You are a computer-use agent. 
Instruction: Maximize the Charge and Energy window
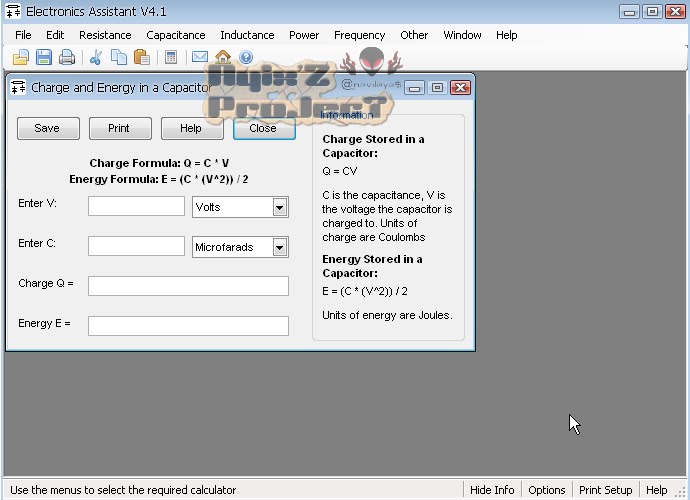(x=437, y=88)
